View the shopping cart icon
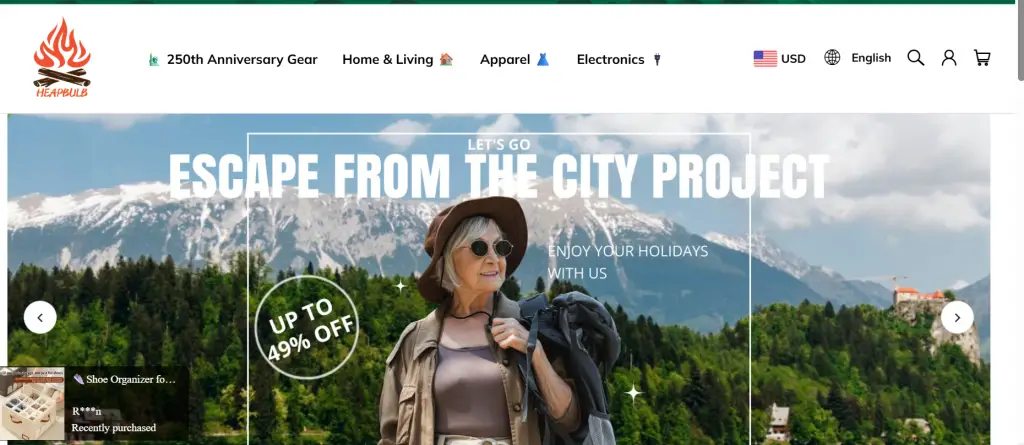1024x445 pixels. coord(982,58)
